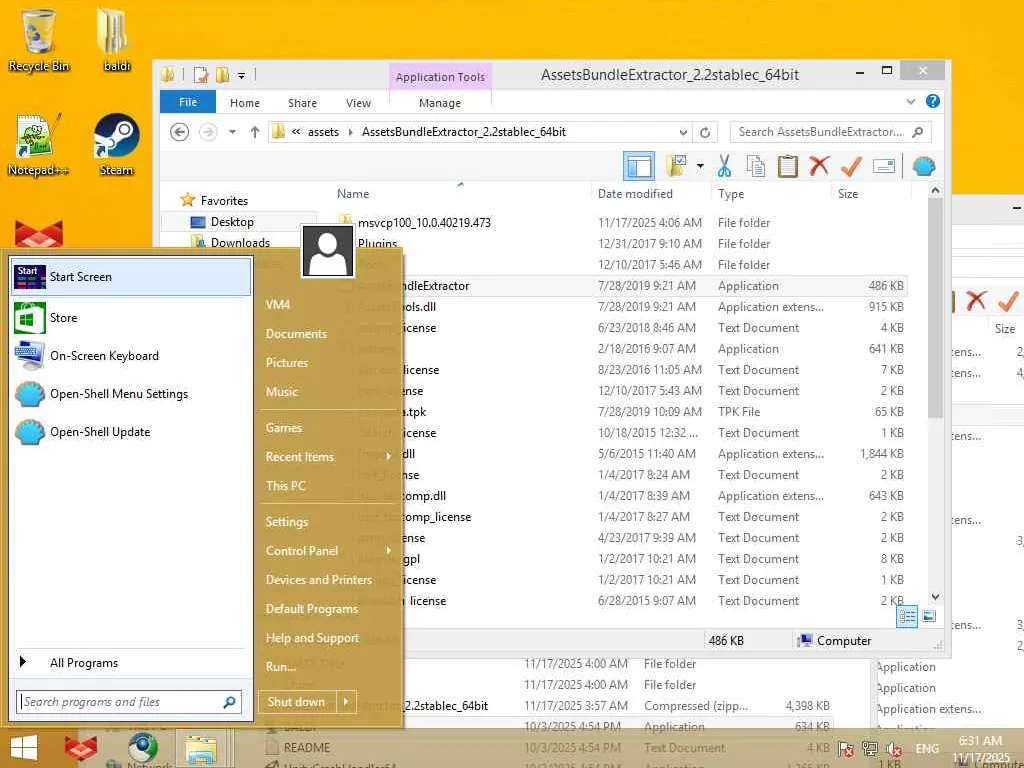The image size is (1024, 768).
Task: Open Classic Explorer settings shell icon
Action: [923, 167]
